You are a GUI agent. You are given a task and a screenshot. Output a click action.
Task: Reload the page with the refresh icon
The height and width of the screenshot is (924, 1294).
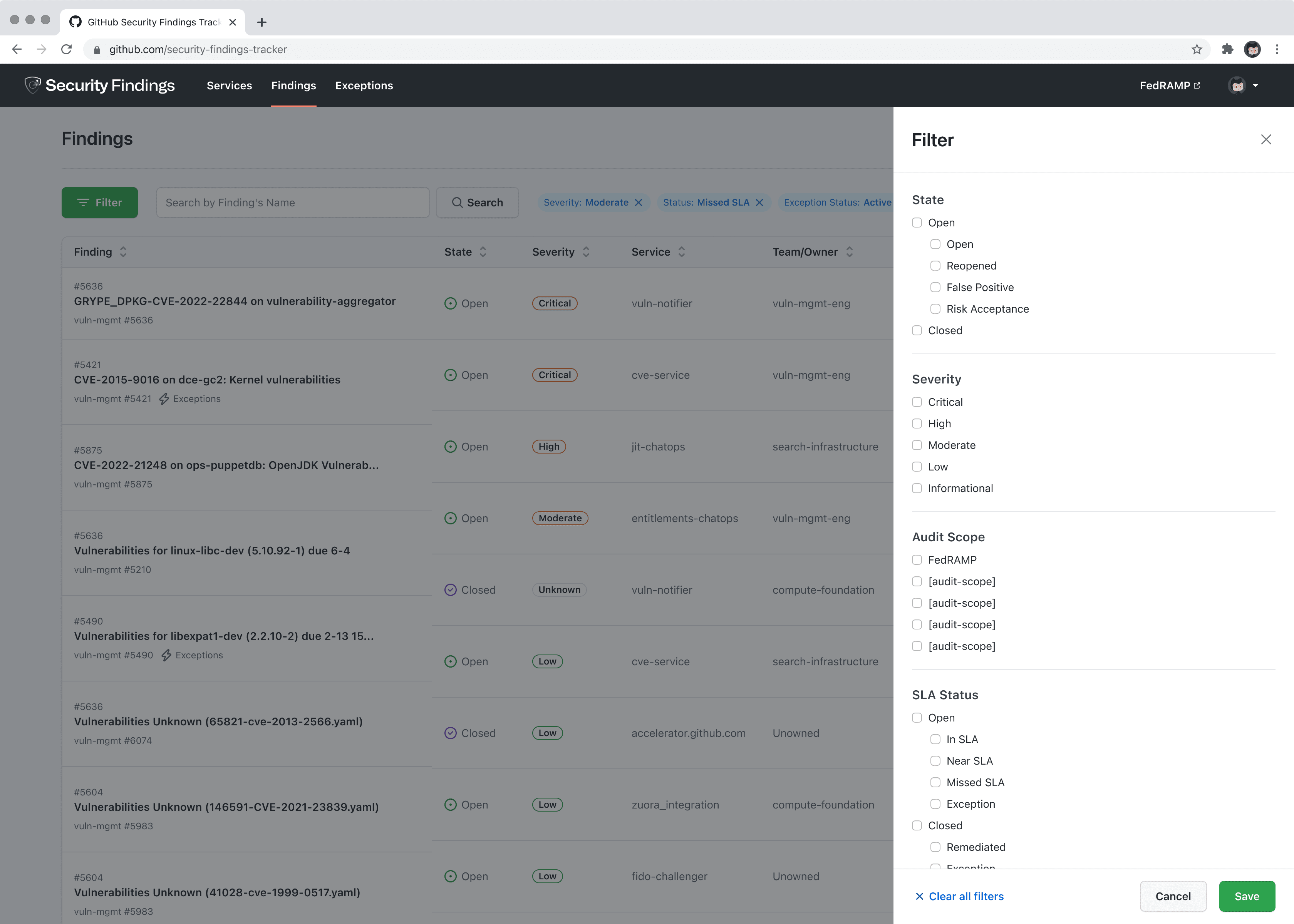point(67,50)
